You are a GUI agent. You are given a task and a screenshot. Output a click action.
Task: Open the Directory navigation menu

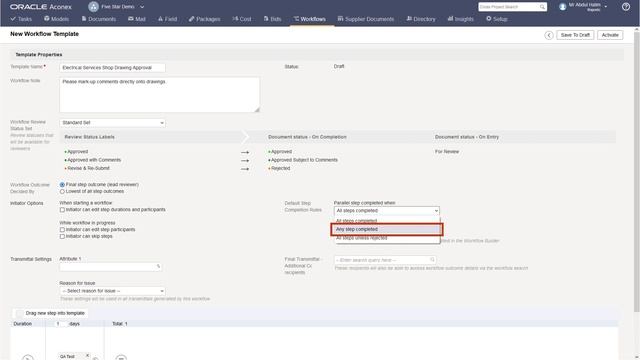coord(421,19)
